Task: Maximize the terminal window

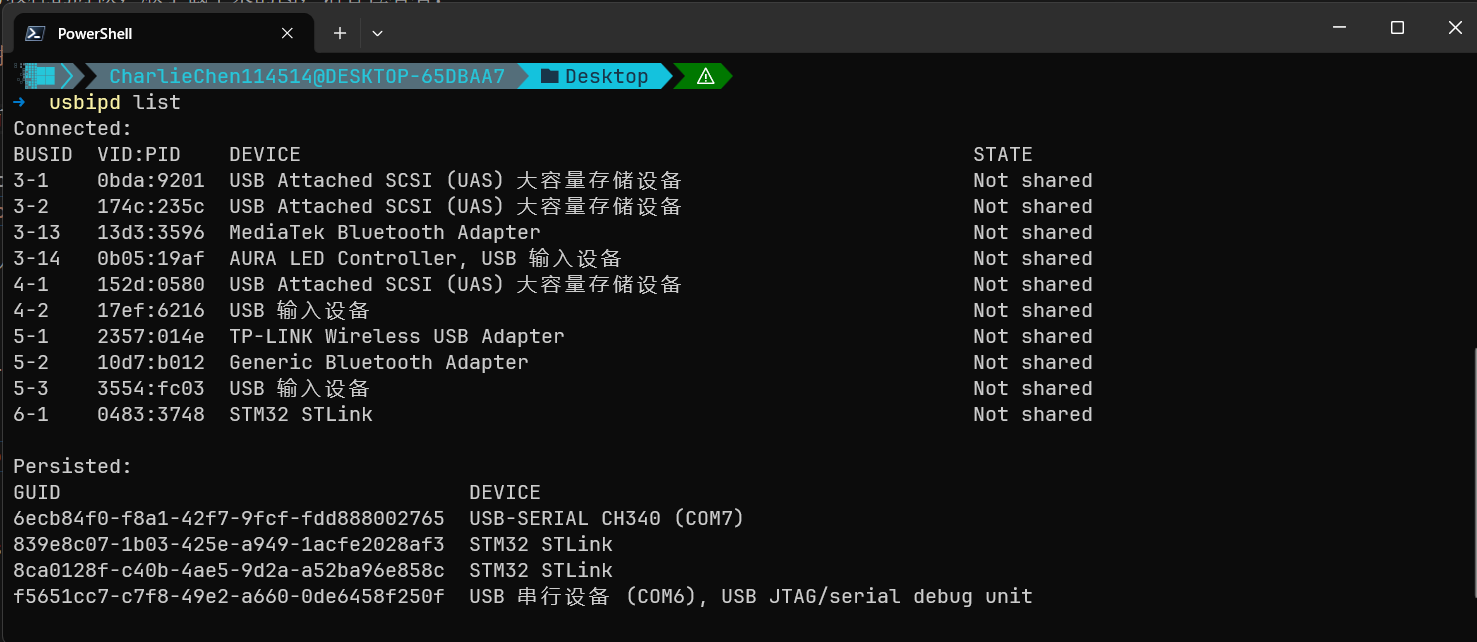Action: (x=1398, y=28)
